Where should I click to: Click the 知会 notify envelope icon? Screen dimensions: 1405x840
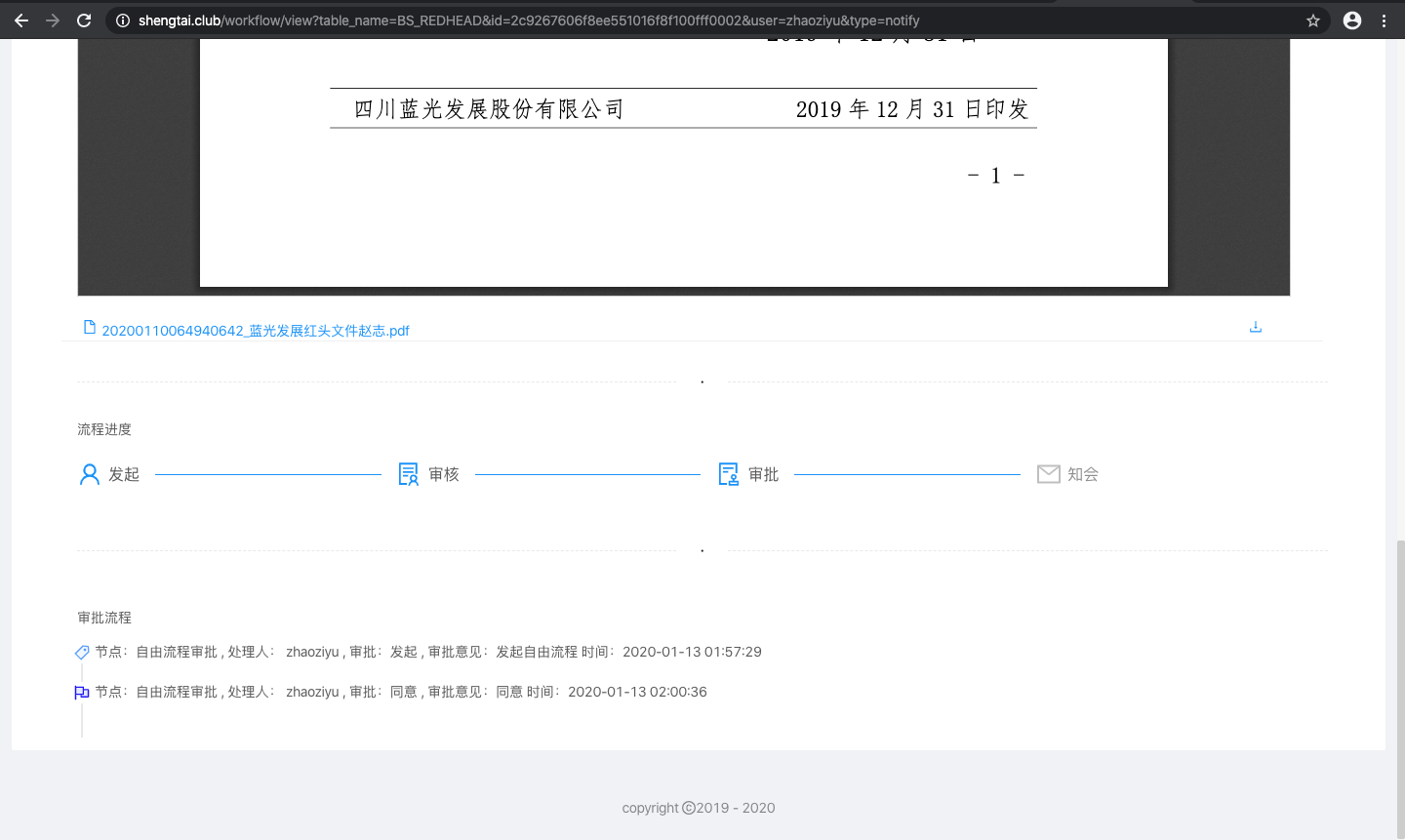(x=1048, y=473)
